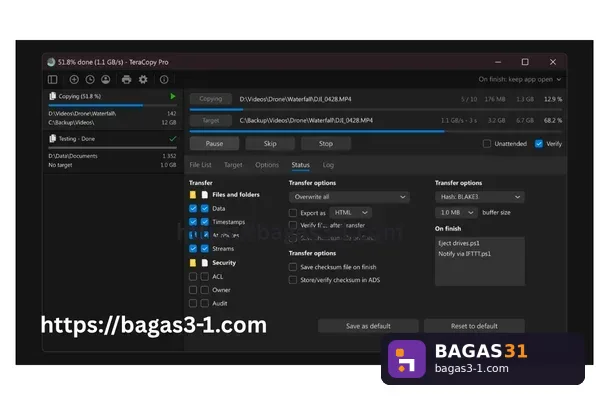This screenshot has width=600, height=400.
Task: Click Reset to default button
Action: click(x=474, y=326)
